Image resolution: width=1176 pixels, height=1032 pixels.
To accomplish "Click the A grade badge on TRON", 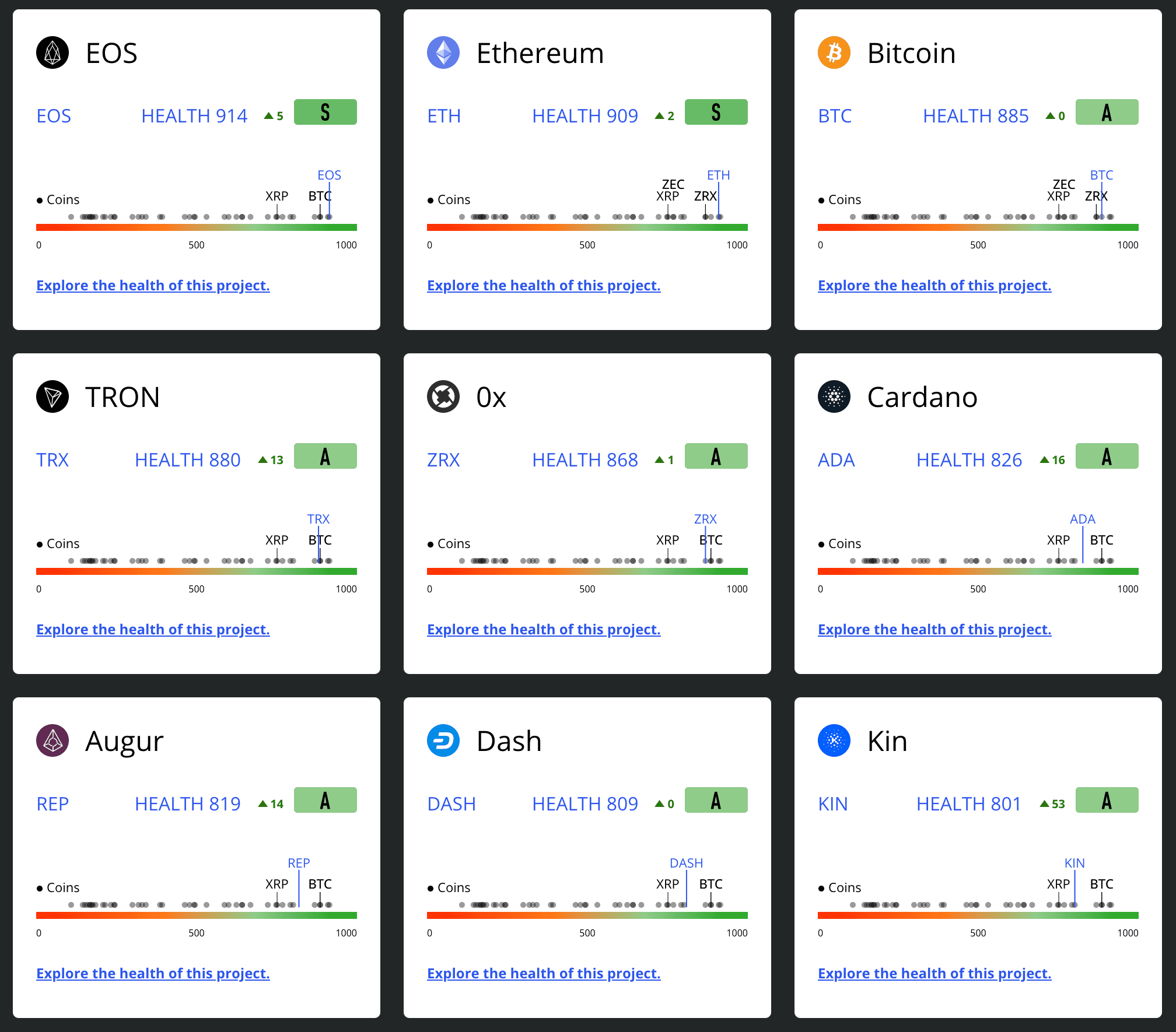I will pyautogui.click(x=325, y=456).
